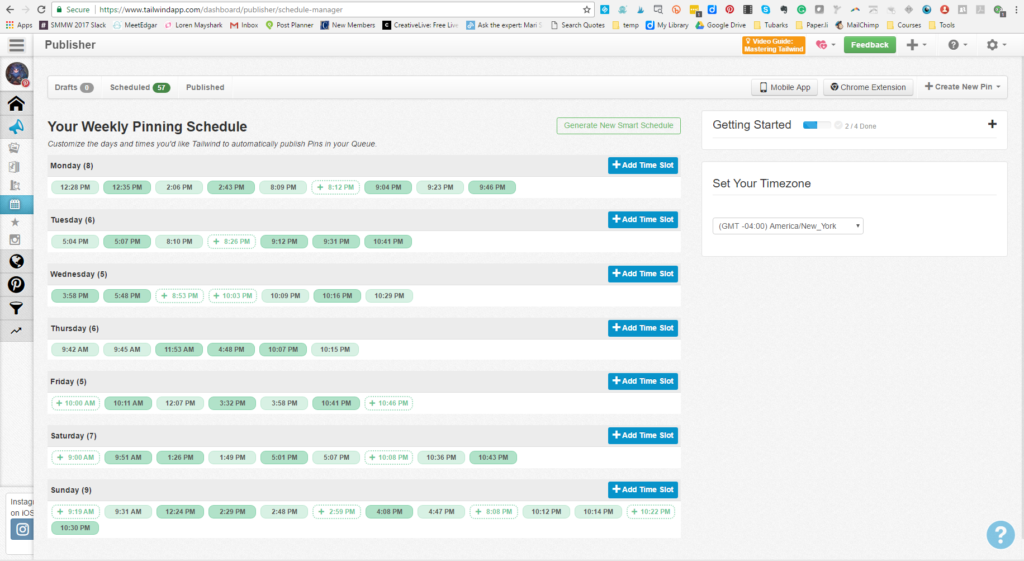Click Generate New Smart Schedule button
The image size is (1024, 561).
tap(618, 126)
